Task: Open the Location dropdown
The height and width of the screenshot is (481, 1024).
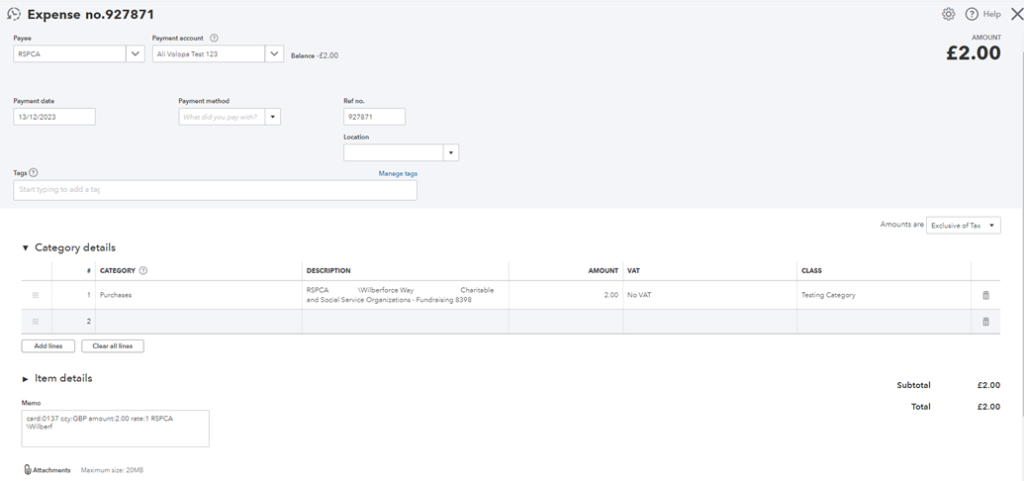Action: pyautogui.click(x=451, y=153)
